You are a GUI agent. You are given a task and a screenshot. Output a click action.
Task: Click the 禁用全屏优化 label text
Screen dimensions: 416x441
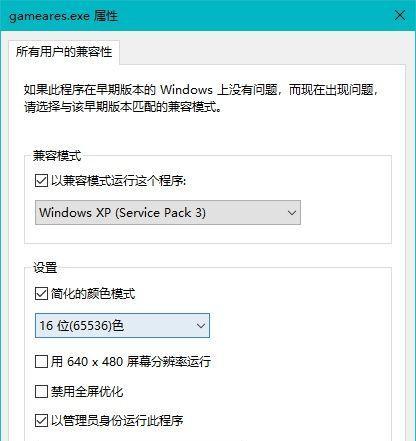[x=87, y=391]
